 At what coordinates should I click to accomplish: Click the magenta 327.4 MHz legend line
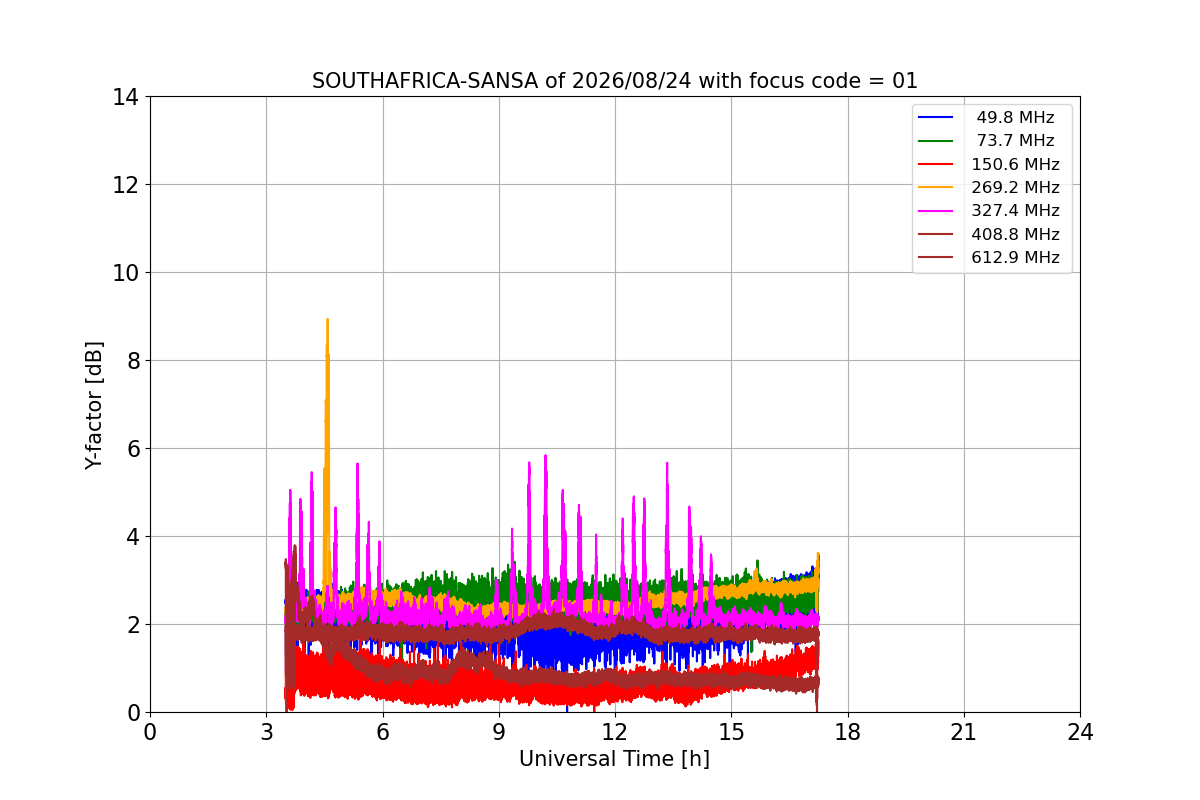click(938, 211)
